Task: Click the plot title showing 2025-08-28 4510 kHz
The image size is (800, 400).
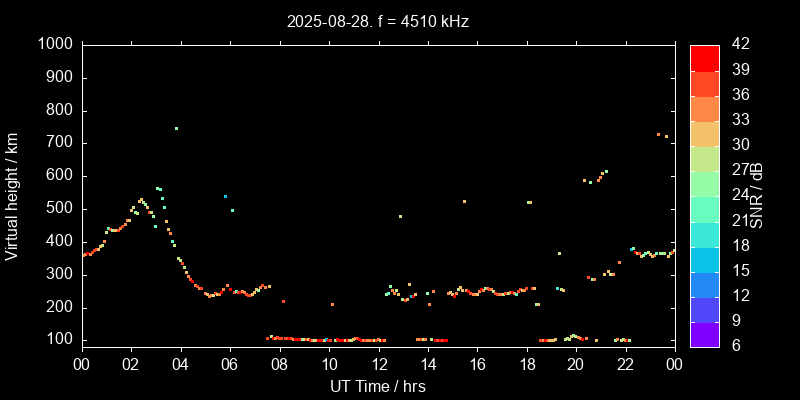Action: coord(377,20)
